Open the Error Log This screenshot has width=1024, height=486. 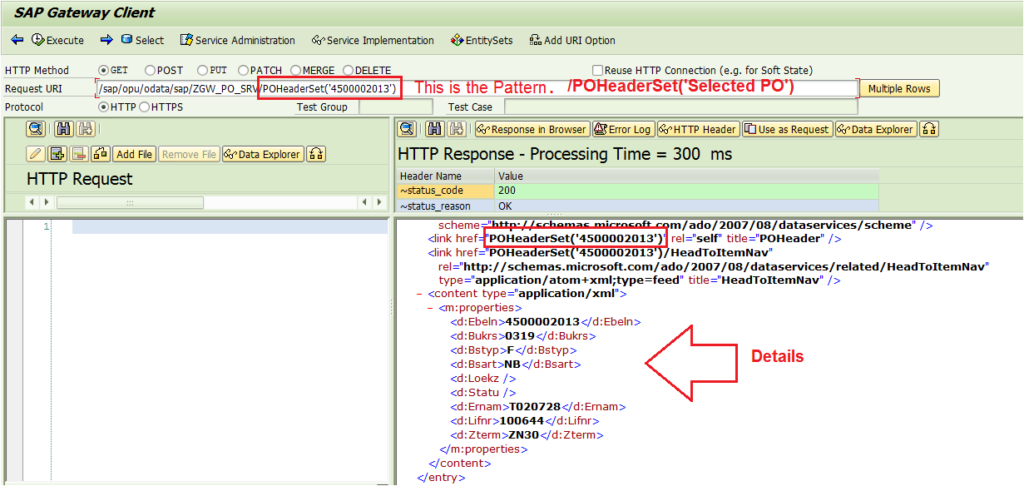coord(623,129)
